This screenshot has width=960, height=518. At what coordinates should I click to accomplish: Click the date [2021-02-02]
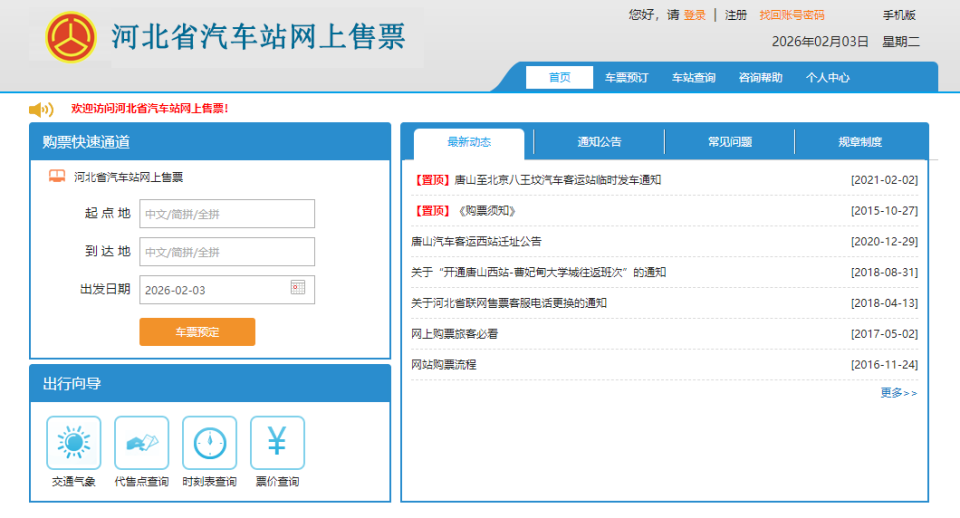884,180
